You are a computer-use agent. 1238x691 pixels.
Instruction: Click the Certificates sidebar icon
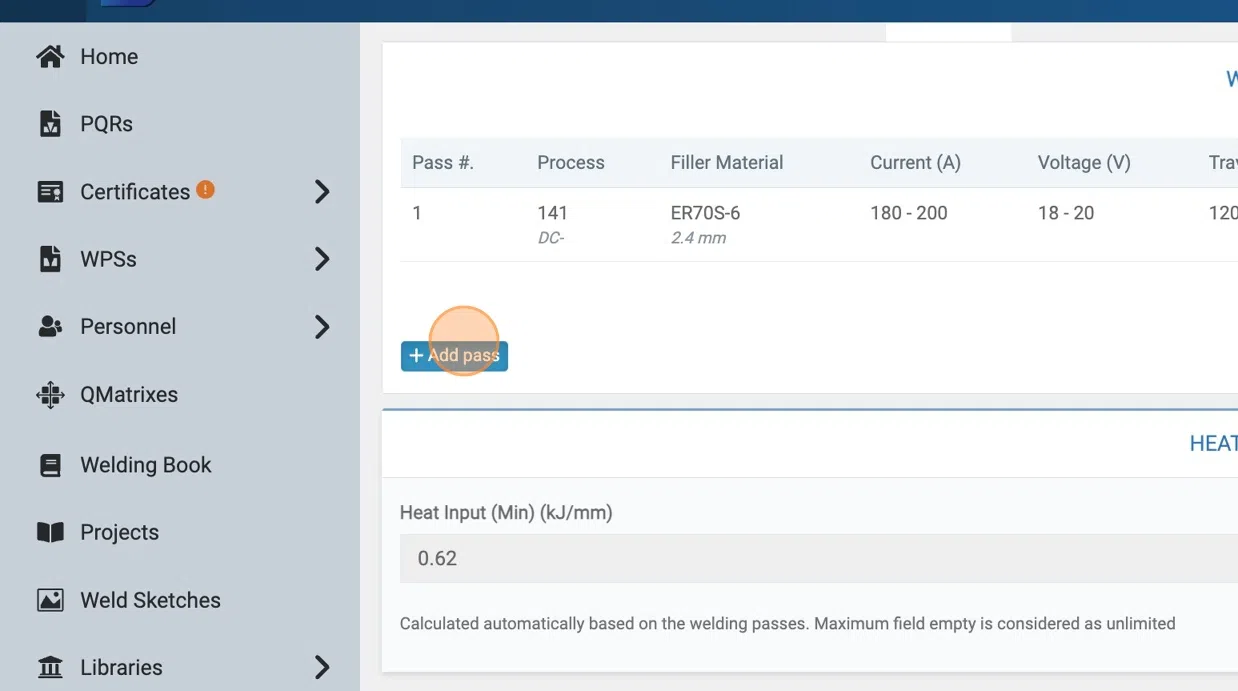(50, 191)
